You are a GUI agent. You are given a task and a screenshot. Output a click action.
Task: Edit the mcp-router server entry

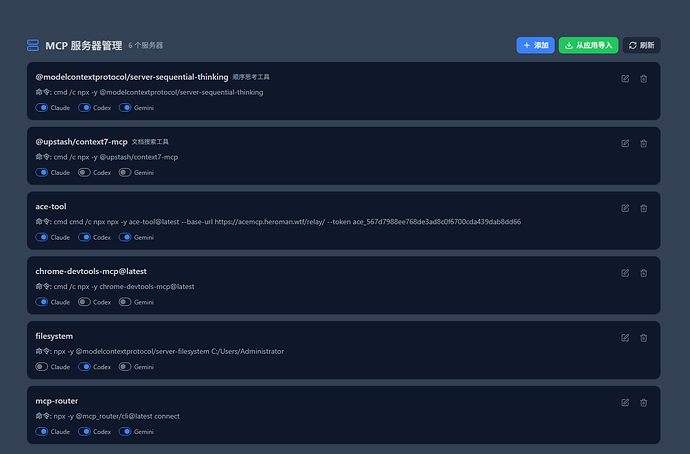pyautogui.click(x=625, y=403)
